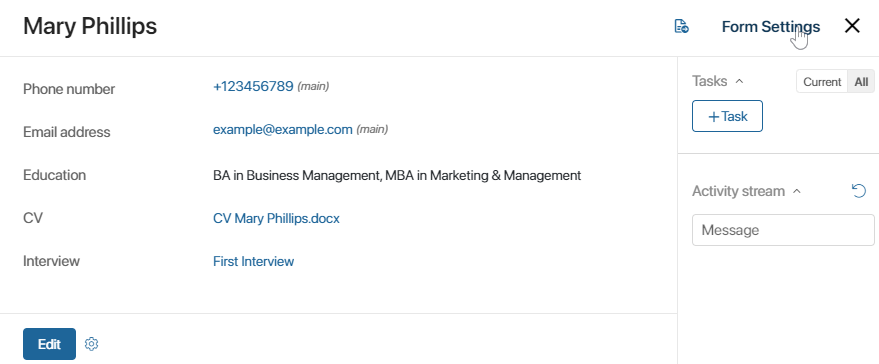Open the example@example.com email link
The height and width of the screenshot is (364, 879).
click(283, 130)
